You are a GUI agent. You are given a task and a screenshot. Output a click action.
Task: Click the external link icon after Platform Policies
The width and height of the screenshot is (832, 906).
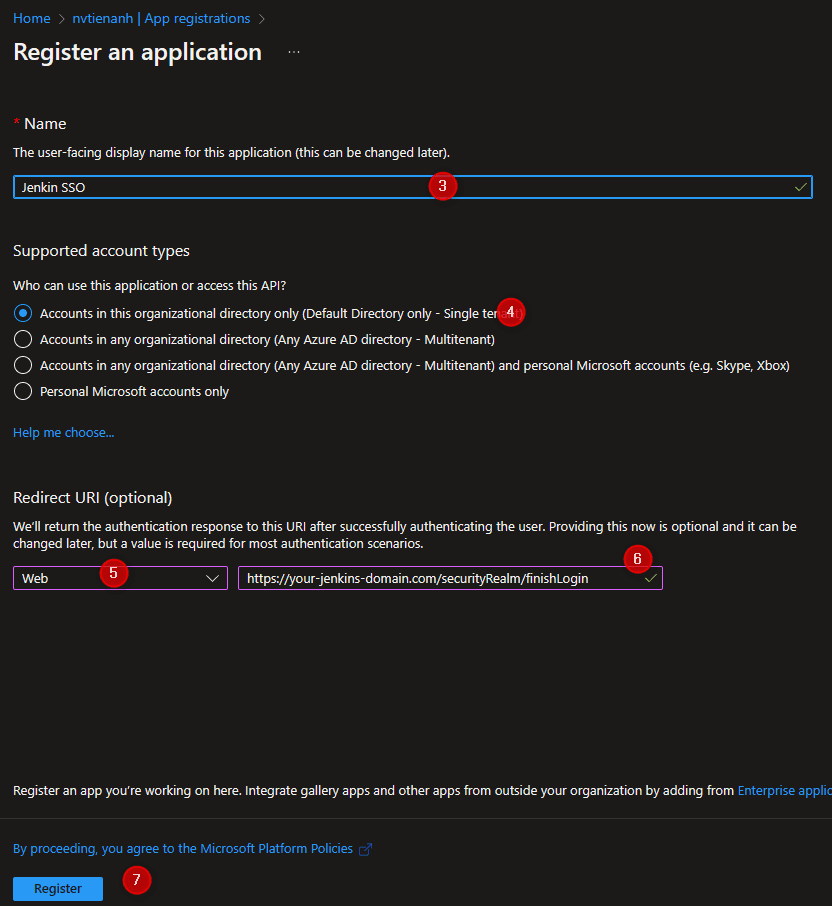tap(365, 849)
